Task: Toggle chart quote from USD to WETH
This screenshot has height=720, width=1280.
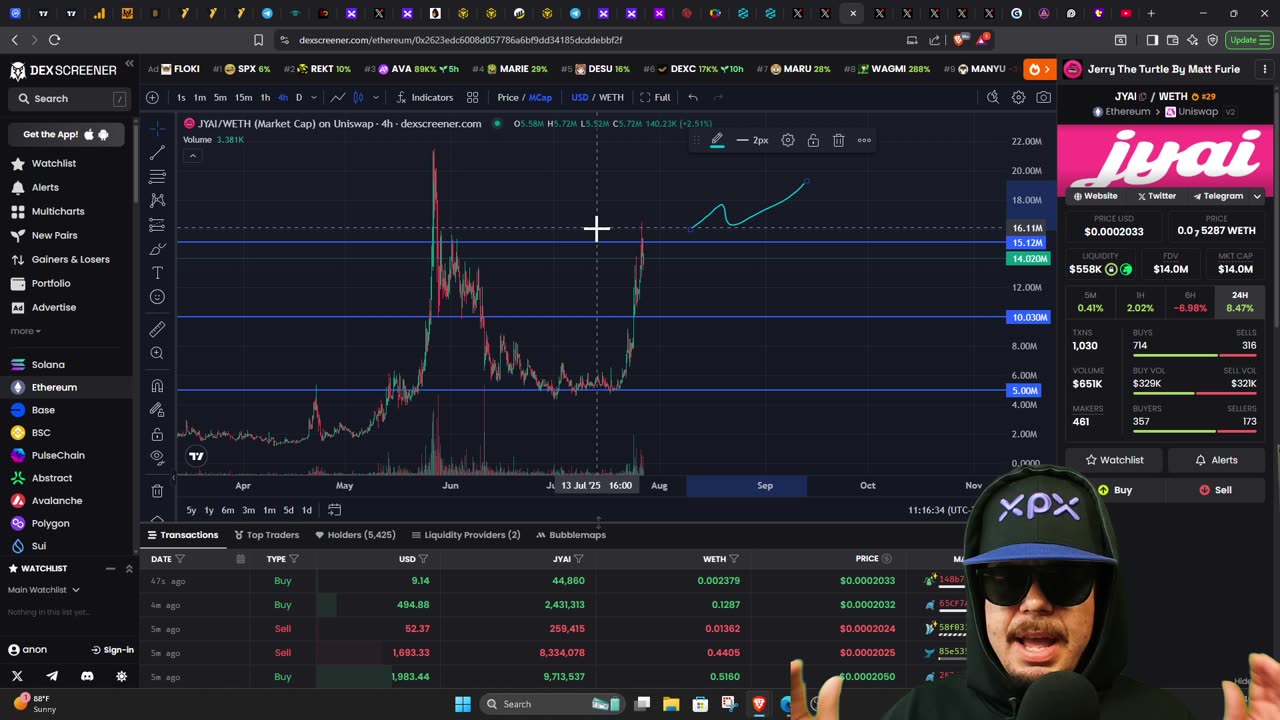Action: pyautogui.click(x=611, y=97)
